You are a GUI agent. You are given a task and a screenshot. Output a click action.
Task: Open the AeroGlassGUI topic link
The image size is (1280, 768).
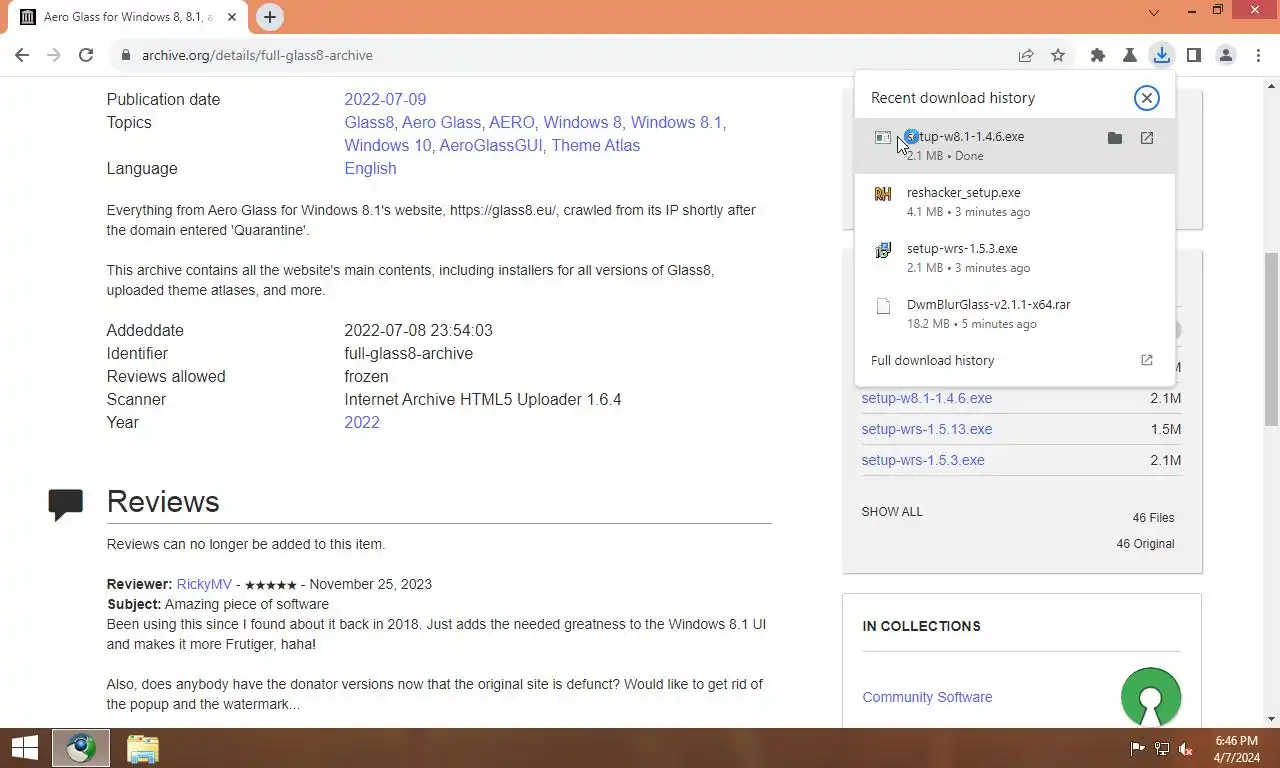click(491, 145)
